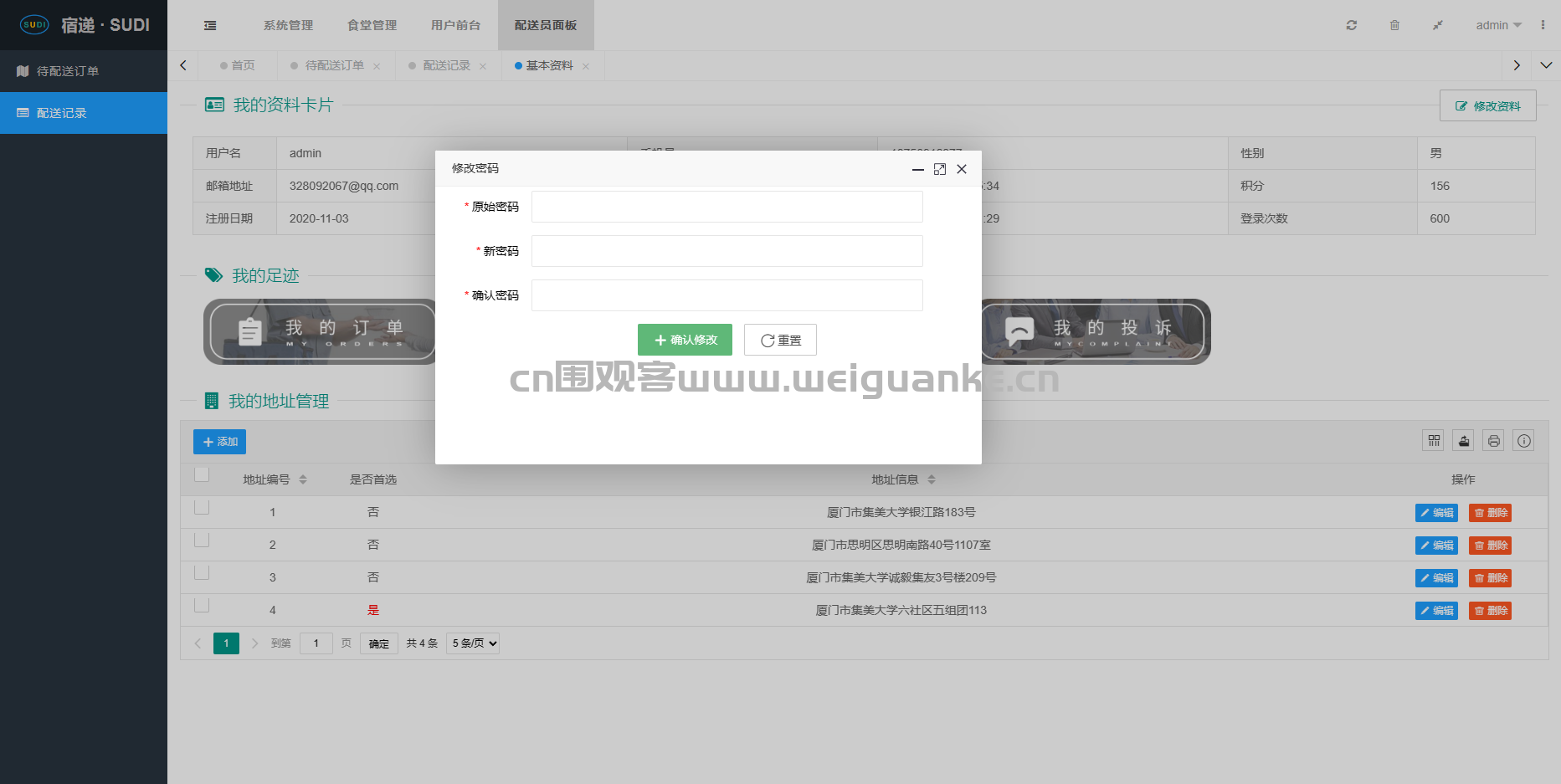This screenshot has height=784, width=1561.
Task: Go to previous page arrow in pagination
Action: click(198, 643)
